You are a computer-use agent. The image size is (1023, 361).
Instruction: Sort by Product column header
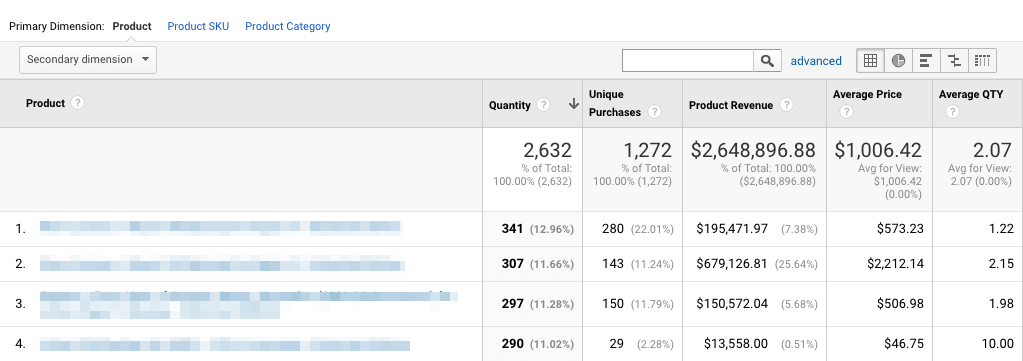pyautogui.click(x=46, y=103)
